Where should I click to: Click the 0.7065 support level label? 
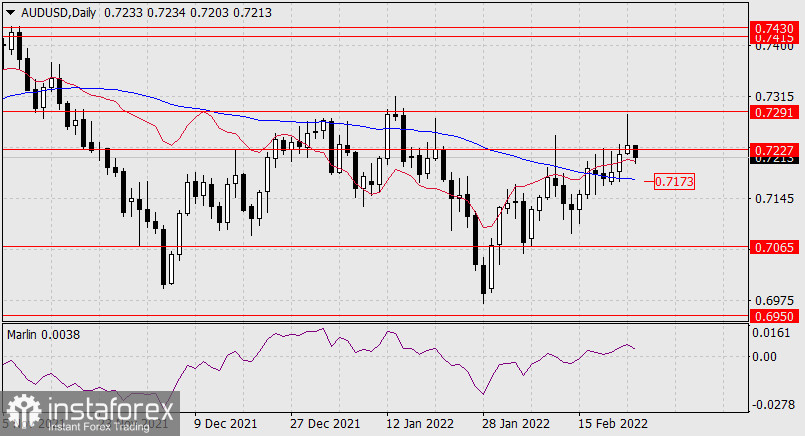coord(774,245)
